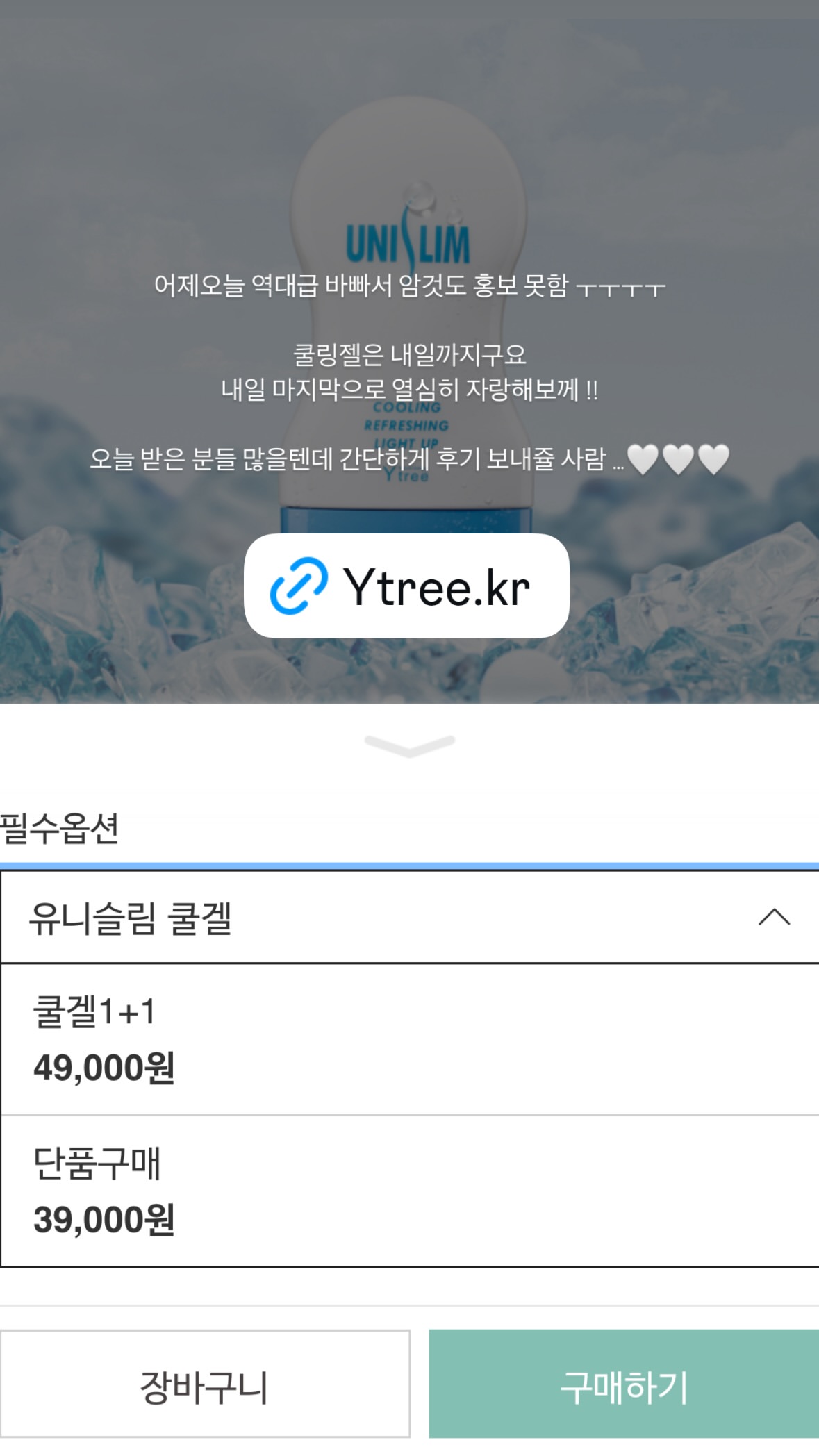Screen dimensions: 819x1456
Task: Tap the middle white heart emoji
Action: (x=678, y=459)
